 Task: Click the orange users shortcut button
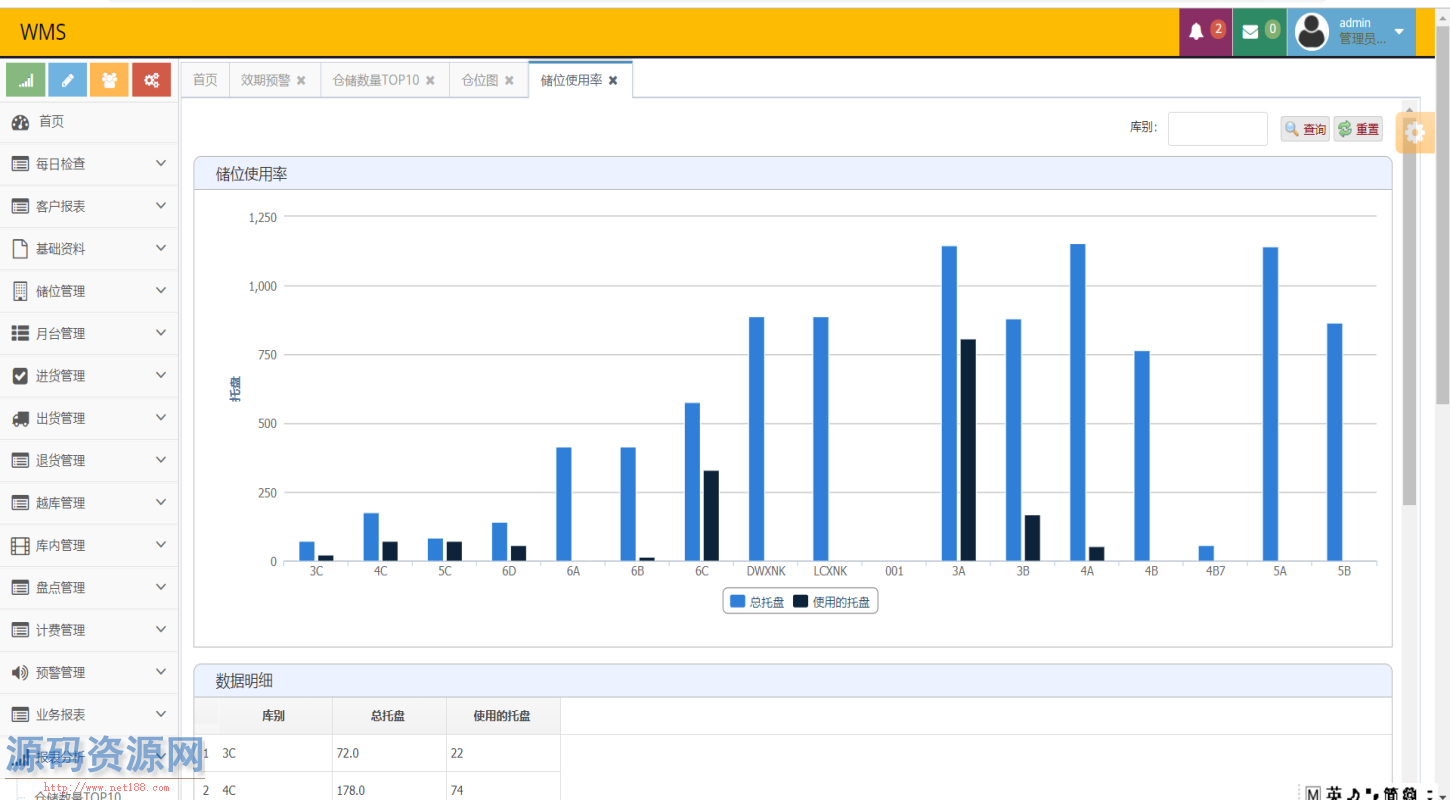110,80
